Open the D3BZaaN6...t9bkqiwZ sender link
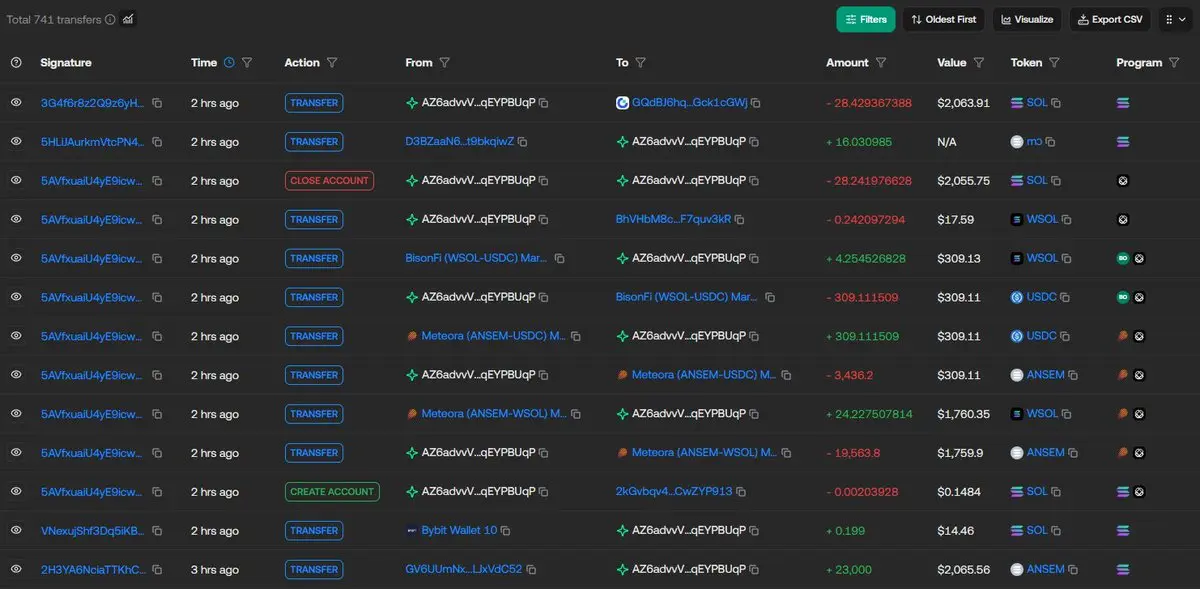Image resolution: width=1200 pixels, height=589 pixels. pos(459,141)
